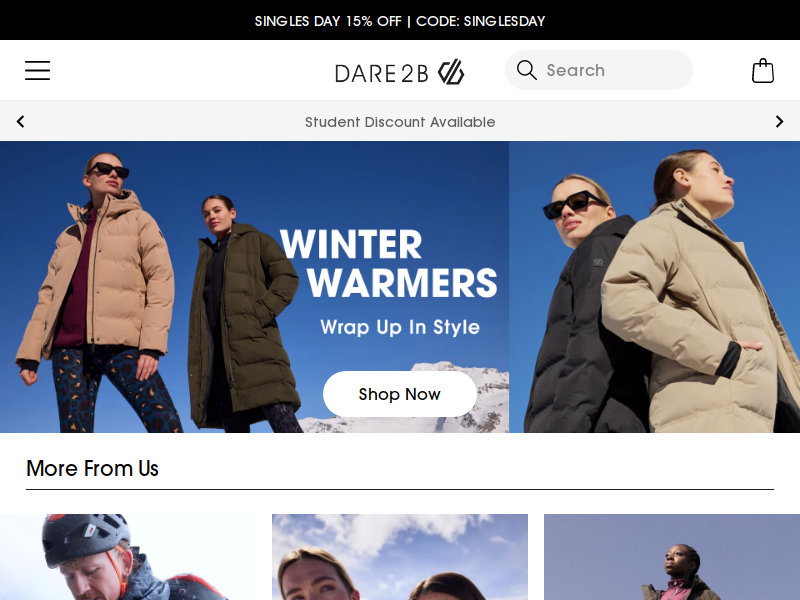Open the shopping bag cart
This screenshot has width=800, height=600.
click(x=763, y=70)
